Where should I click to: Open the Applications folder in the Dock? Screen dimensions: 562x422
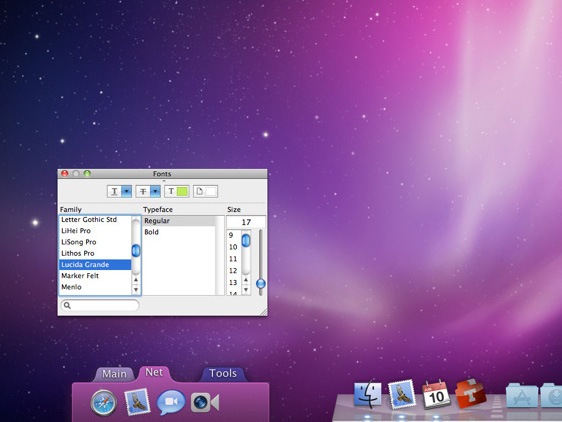coord(521,395)
